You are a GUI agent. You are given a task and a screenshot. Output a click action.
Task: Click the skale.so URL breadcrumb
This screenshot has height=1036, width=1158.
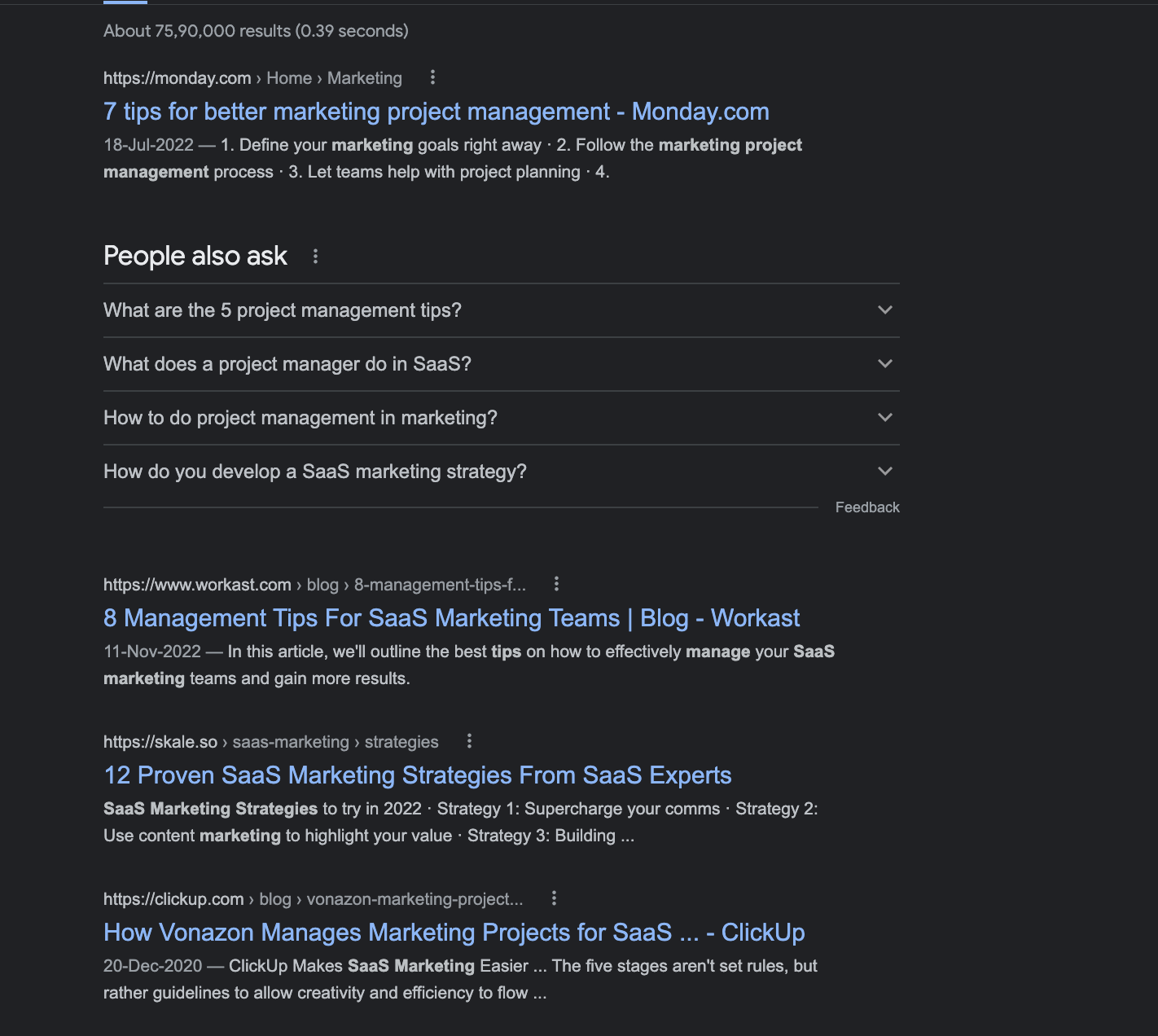pyautogui.click(x=270, y=742)
